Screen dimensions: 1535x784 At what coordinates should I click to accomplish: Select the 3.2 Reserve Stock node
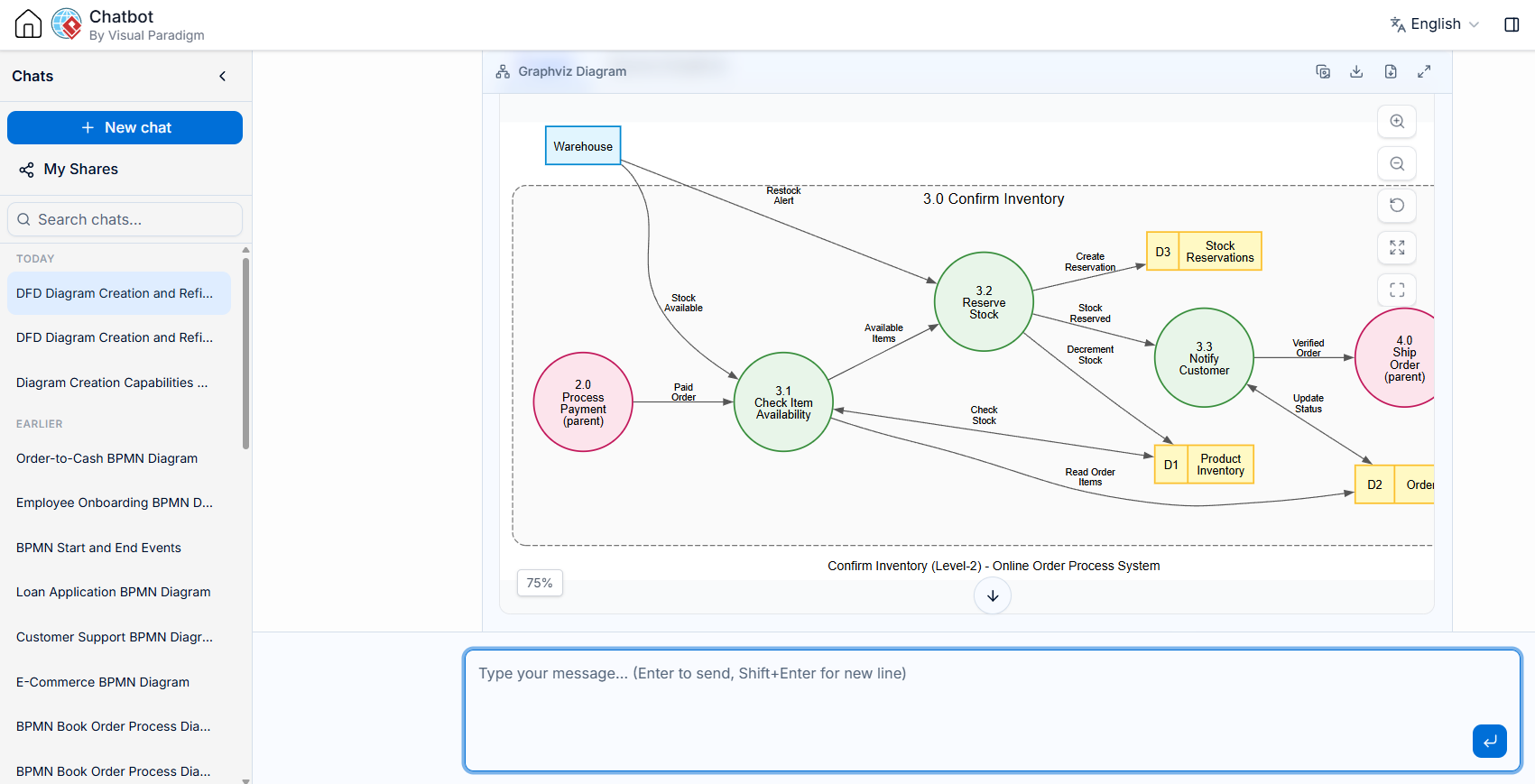point(984,301)
